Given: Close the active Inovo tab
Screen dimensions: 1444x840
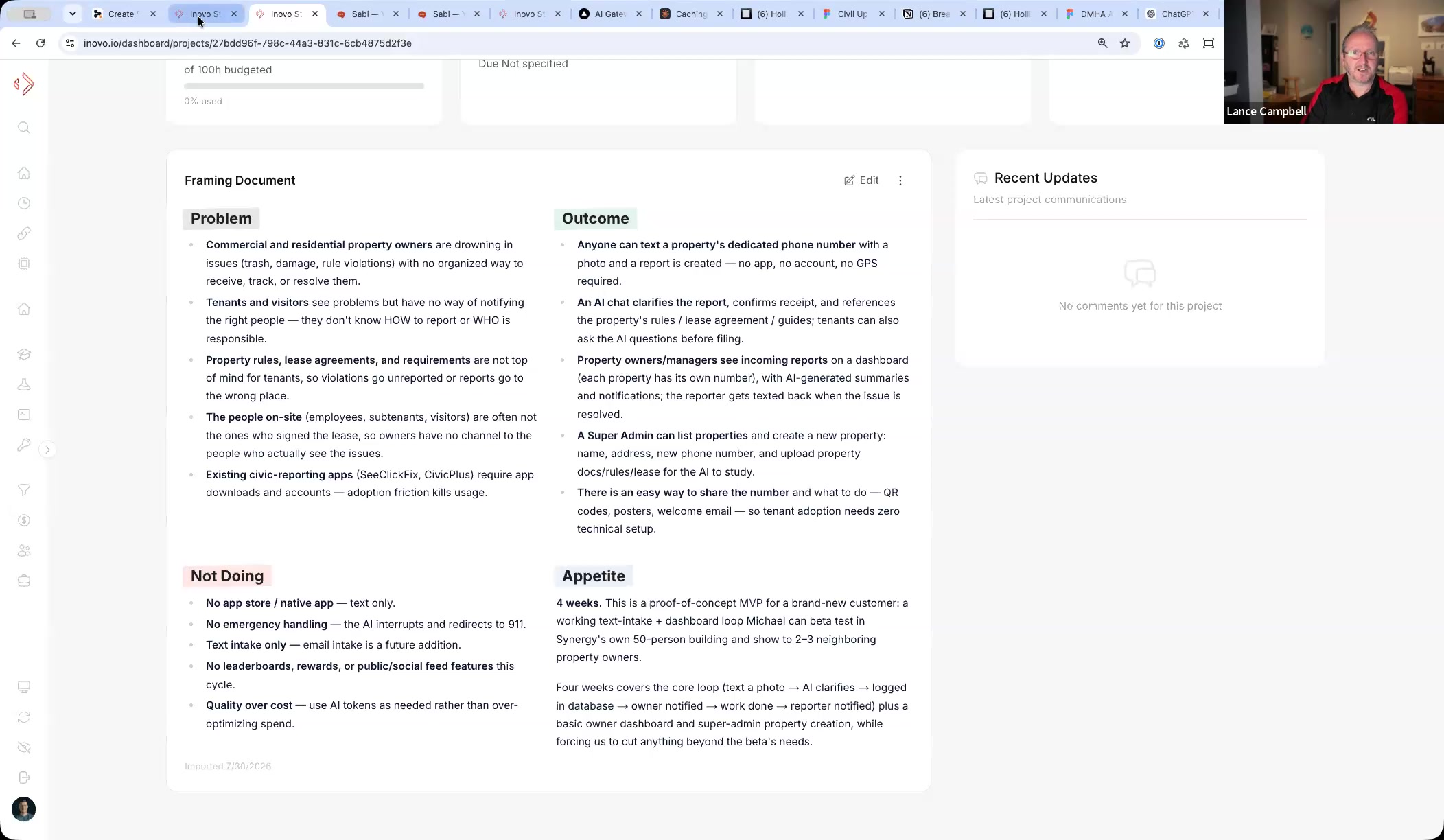Looking at the screenshot, I should (x=315, y=14).
